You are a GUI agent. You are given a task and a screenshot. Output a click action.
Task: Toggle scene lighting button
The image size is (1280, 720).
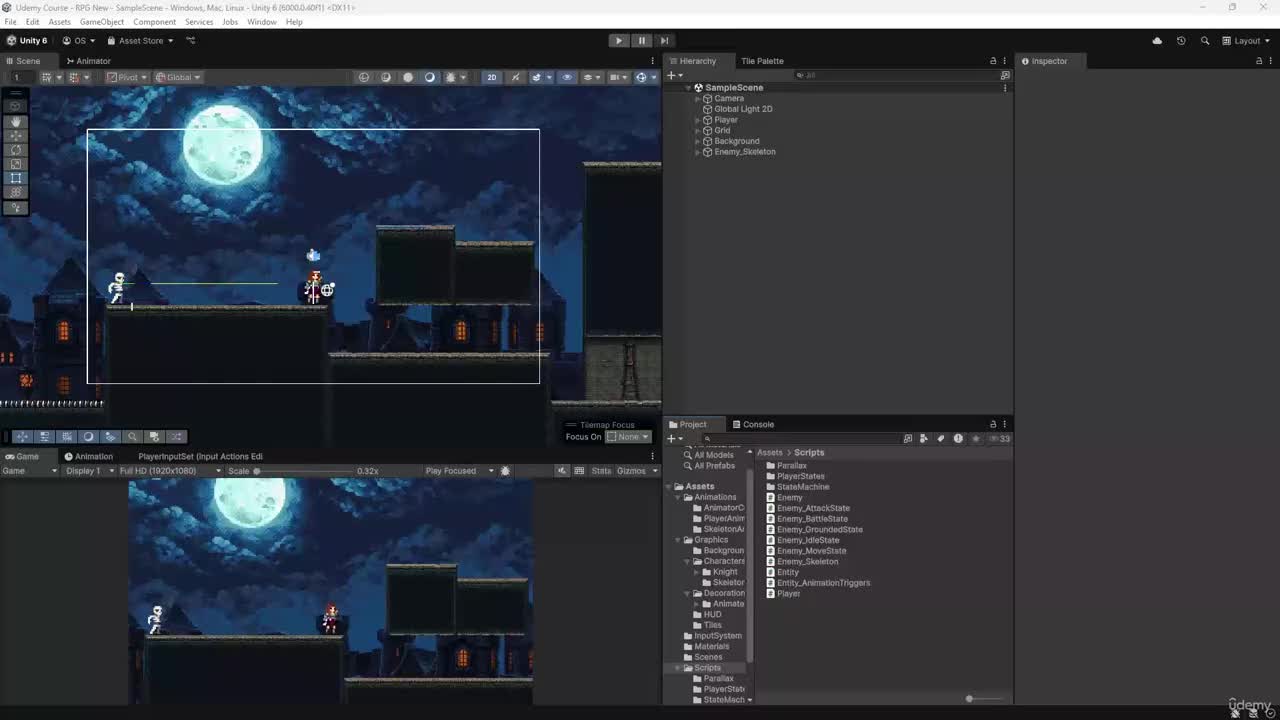[516, 77]
